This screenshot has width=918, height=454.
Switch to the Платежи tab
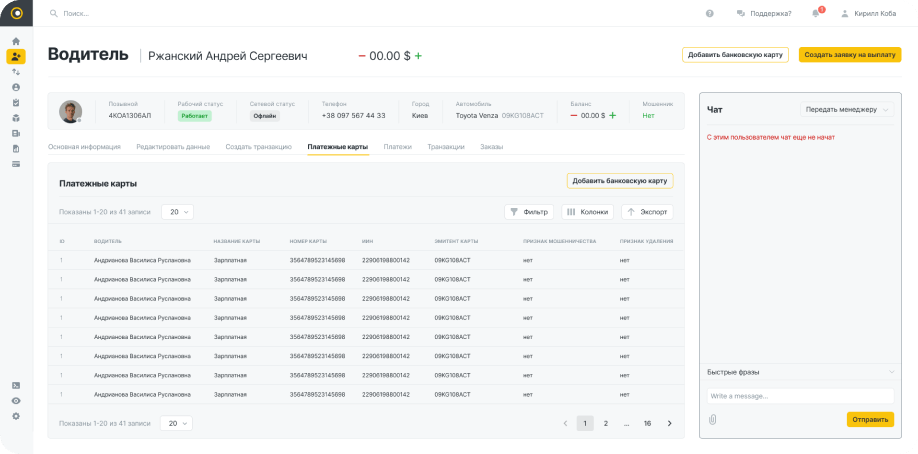[x=397, y=147]
